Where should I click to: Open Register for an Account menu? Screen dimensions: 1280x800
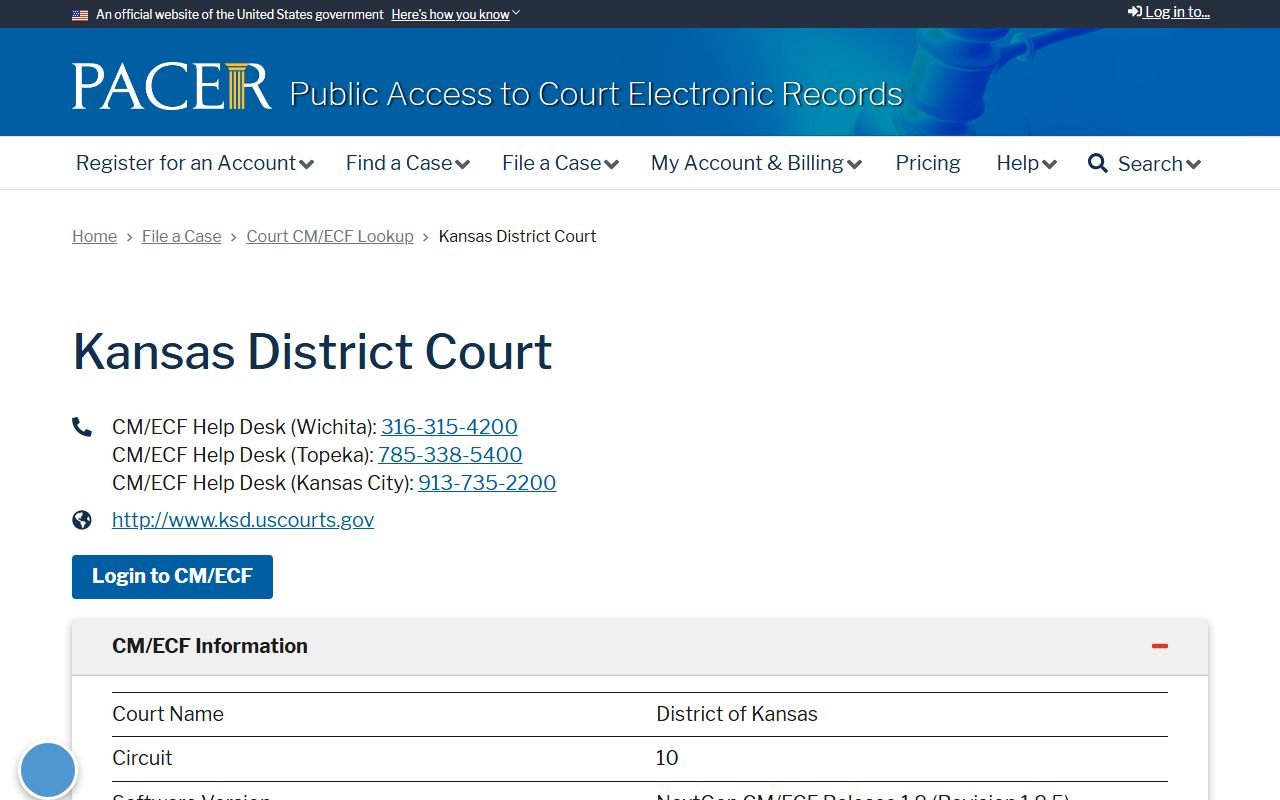[x=195, y=163]
